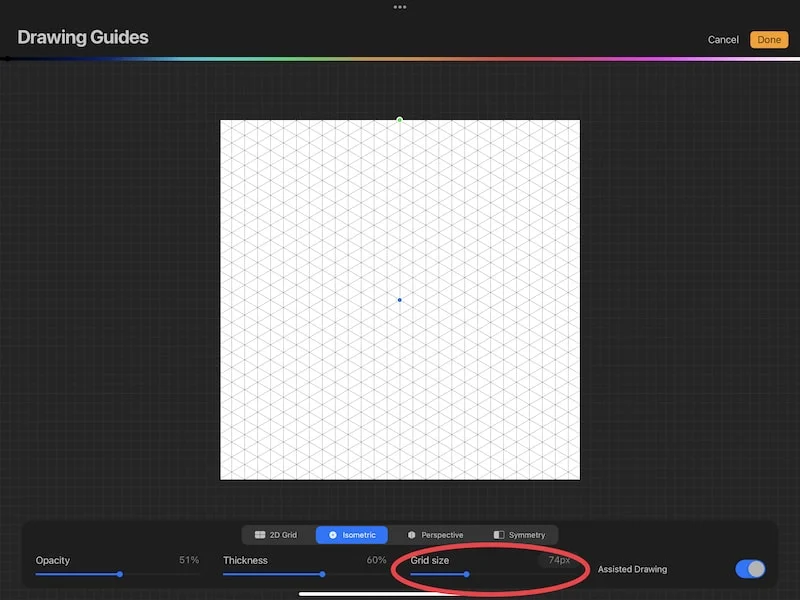The height and width of the screenshot is (600, 800).
Task: Click the Drawing Guides title
Action: pos(83,37)
